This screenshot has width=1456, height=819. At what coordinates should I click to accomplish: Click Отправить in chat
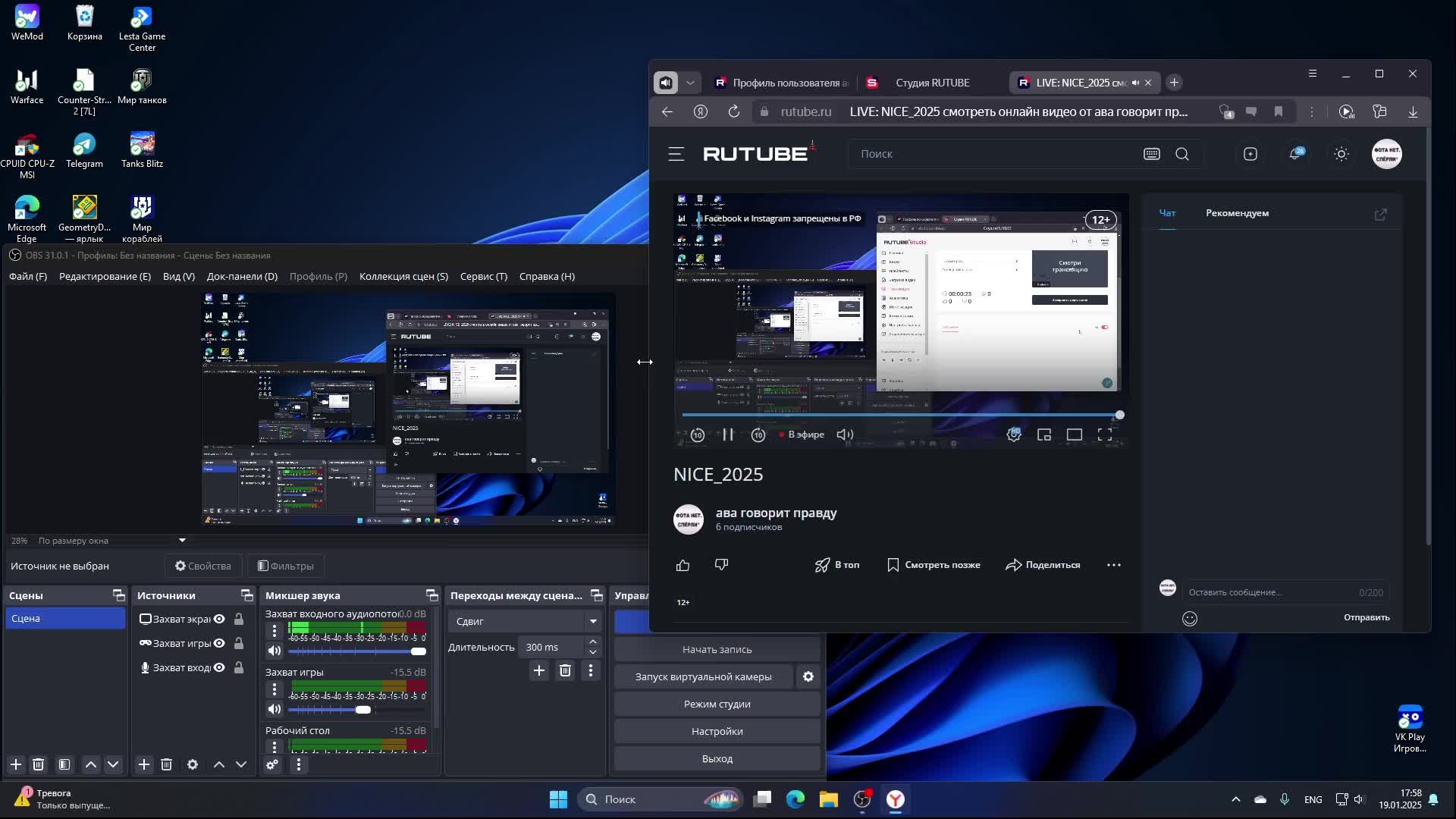1367,617
